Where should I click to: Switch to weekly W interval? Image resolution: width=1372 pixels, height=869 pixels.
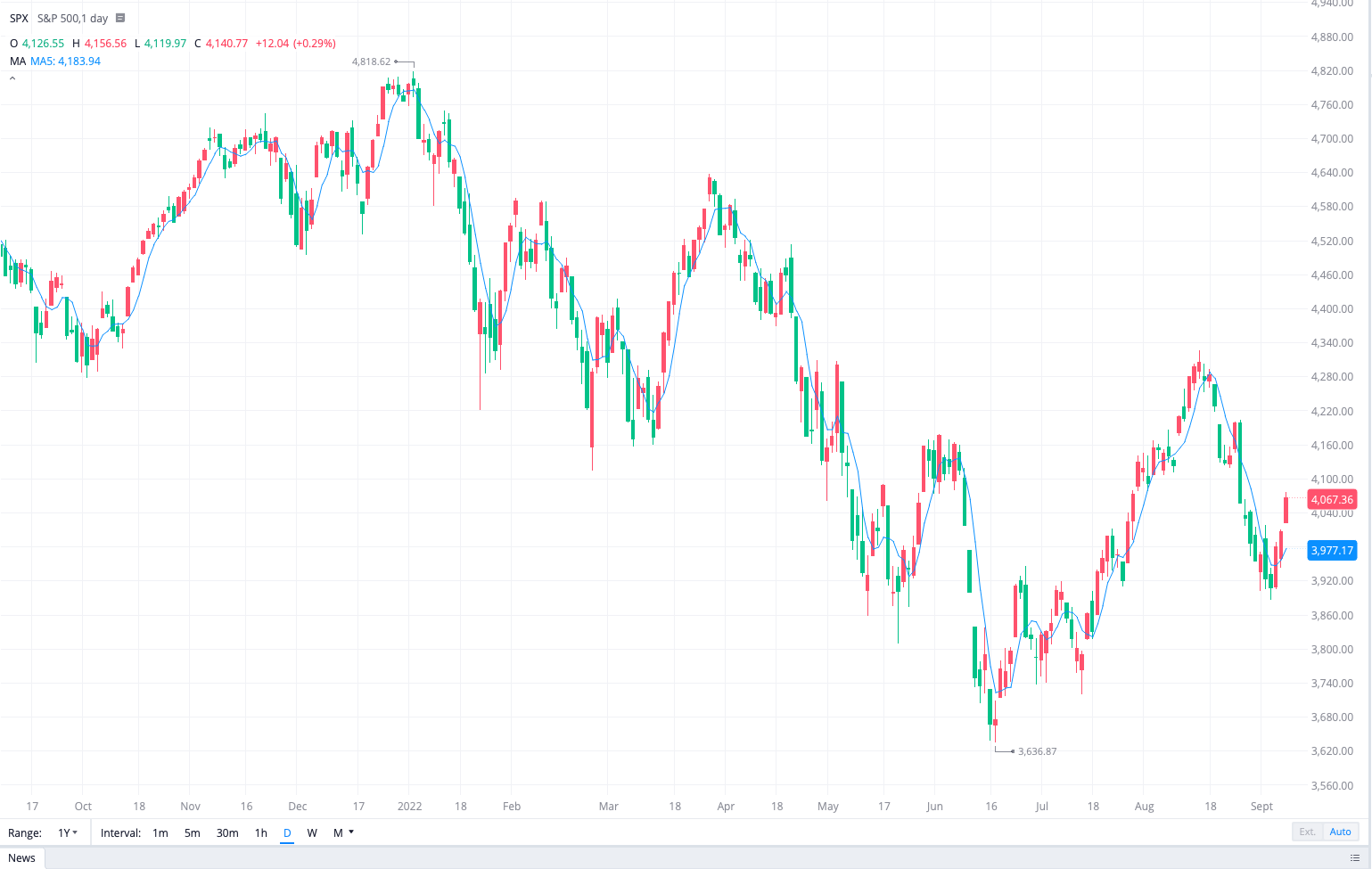coord(312,832)
